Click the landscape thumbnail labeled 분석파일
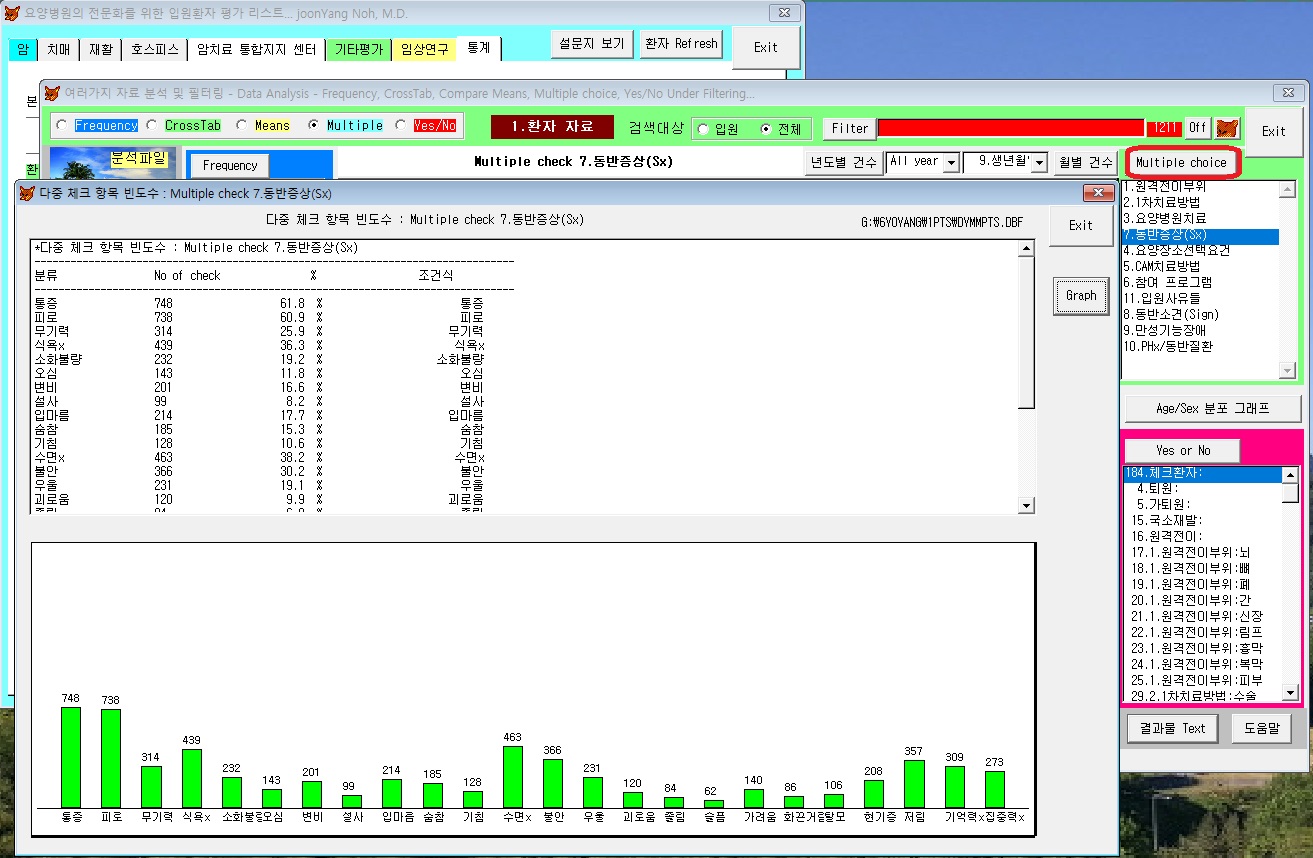The width and height of the screenshot is (1313, 858). click(x=113, y=162)
